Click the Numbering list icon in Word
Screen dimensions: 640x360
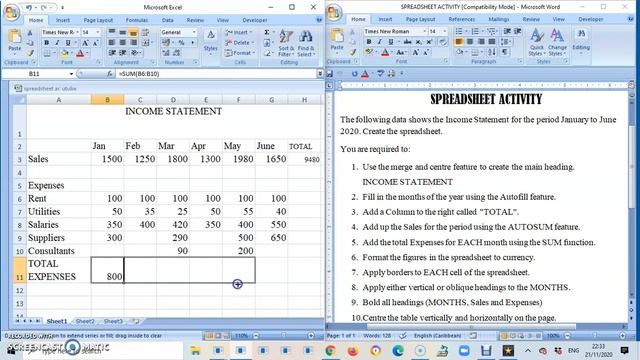(475, 31)
